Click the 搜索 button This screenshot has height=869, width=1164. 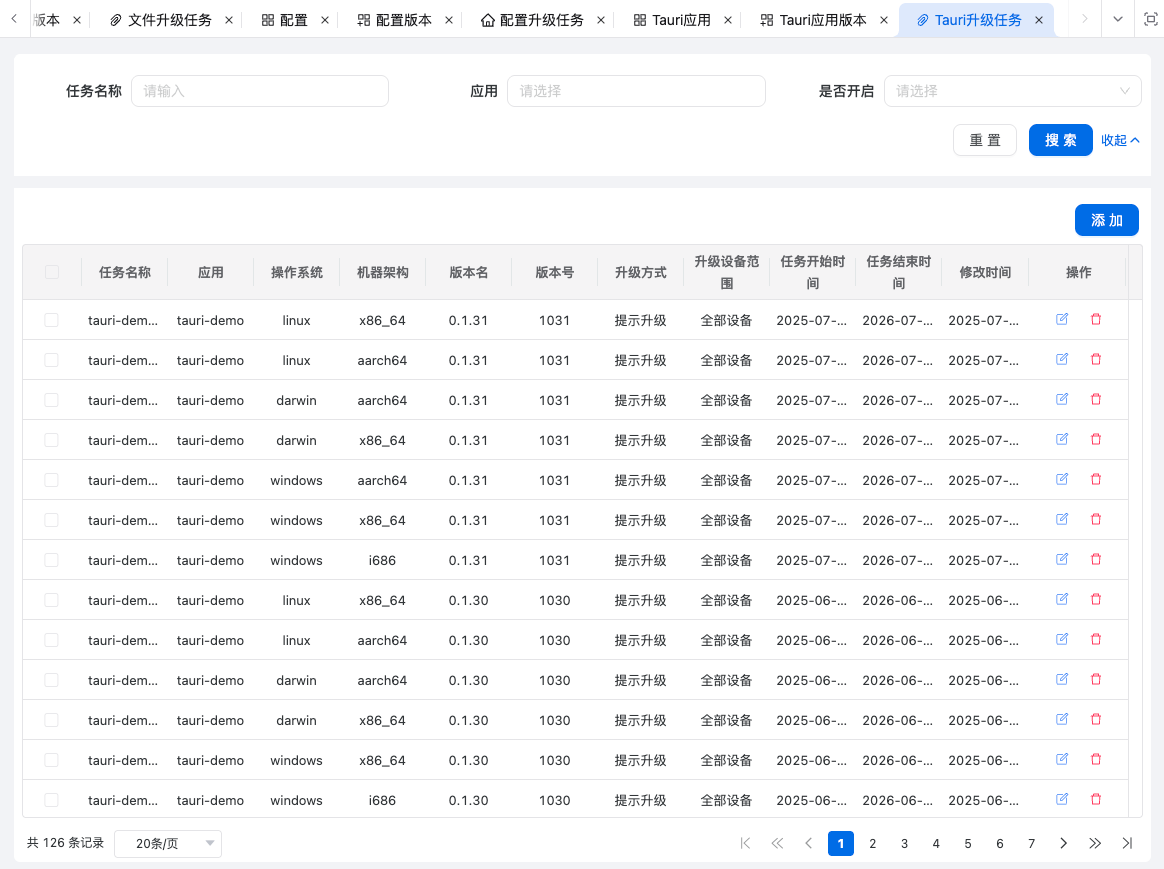click(1060, 140)
